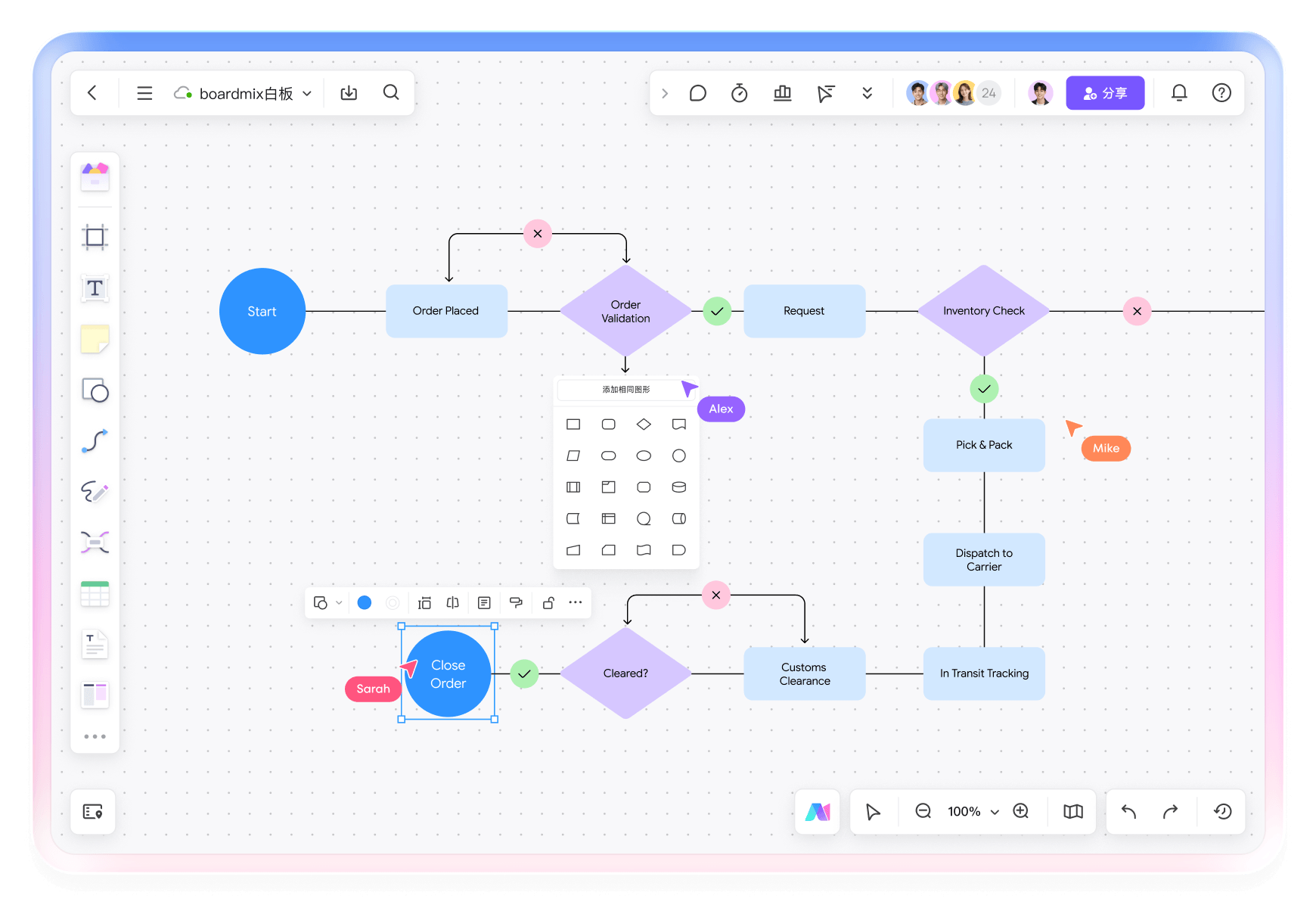
Task: Expand the 100% zoom level dropdown
Action: (995, 812)
